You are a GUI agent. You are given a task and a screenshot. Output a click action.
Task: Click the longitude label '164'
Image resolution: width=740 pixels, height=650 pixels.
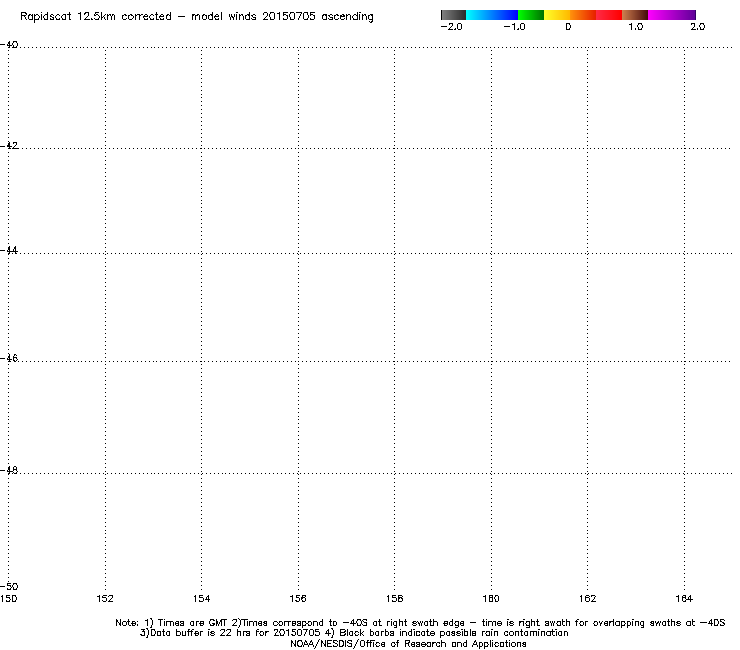684,599
